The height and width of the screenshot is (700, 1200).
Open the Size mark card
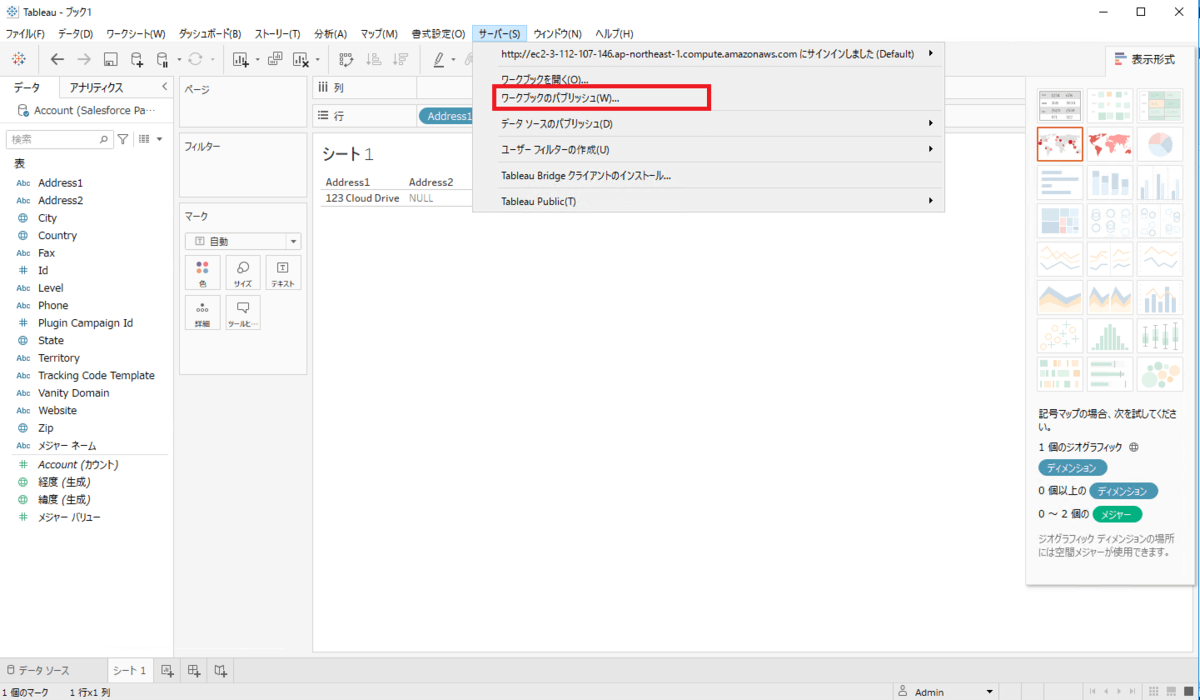pyautogui.click(x=243, y=273)
